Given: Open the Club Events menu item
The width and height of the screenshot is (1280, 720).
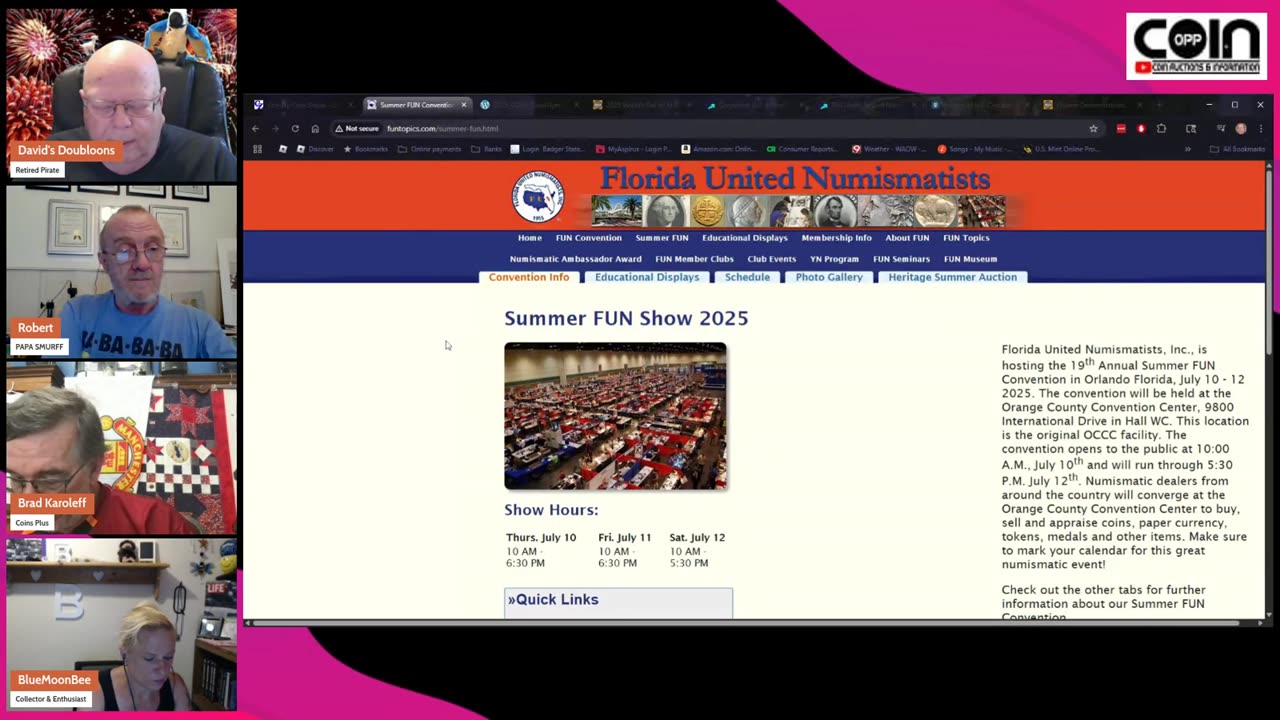Looking at the screenshot, I should click(x=772, y=259).
